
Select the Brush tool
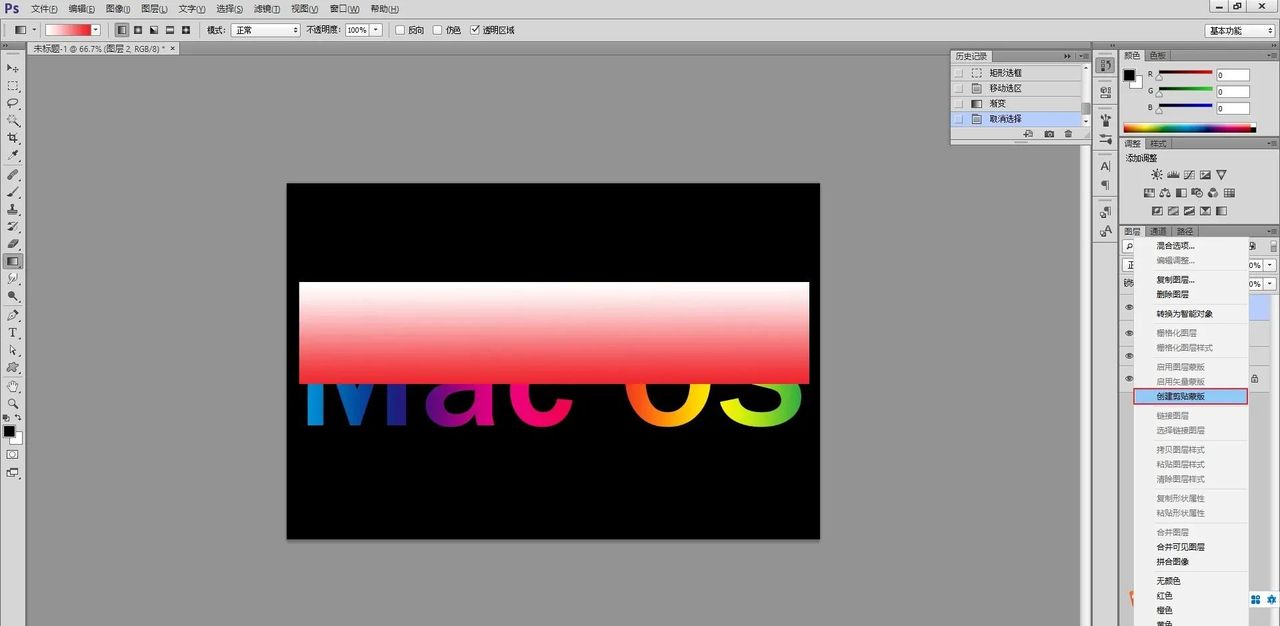point(13,192)
